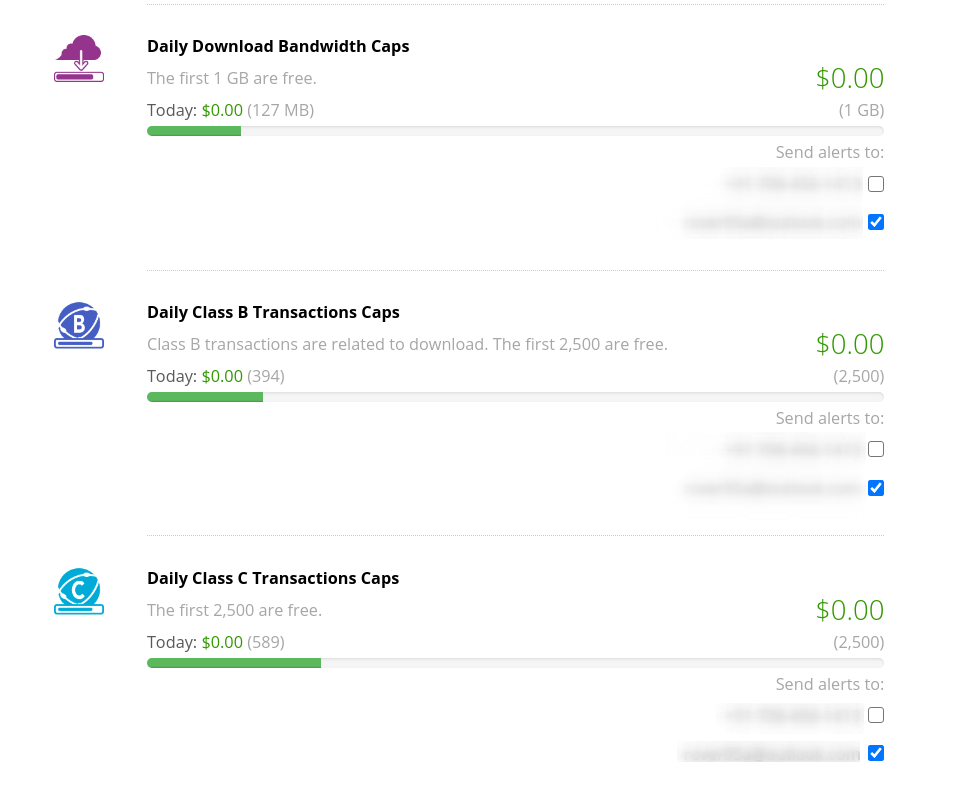Screen dimensions: 970x785
Task: Enable phone alerts for Class B transactions
Action: (876, 449)
